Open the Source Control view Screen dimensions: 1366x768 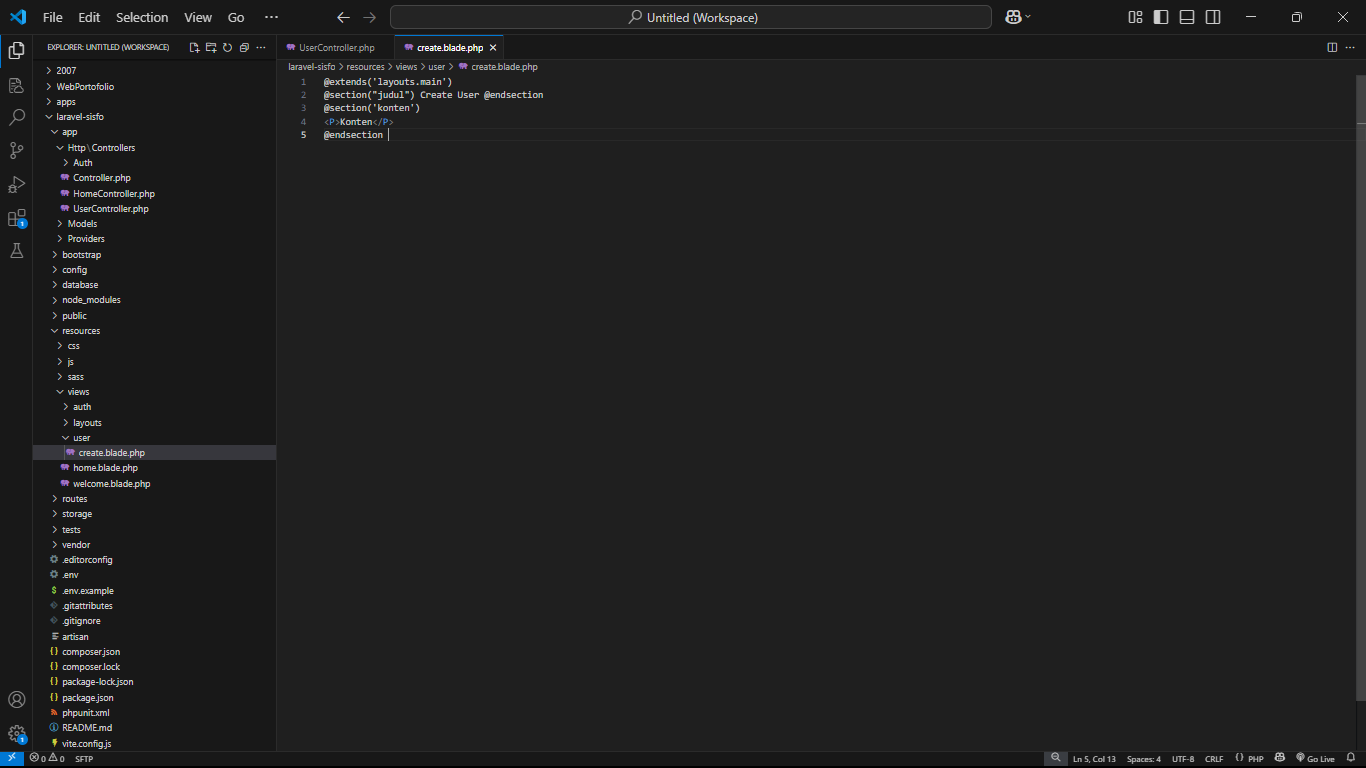coord(16,151)
